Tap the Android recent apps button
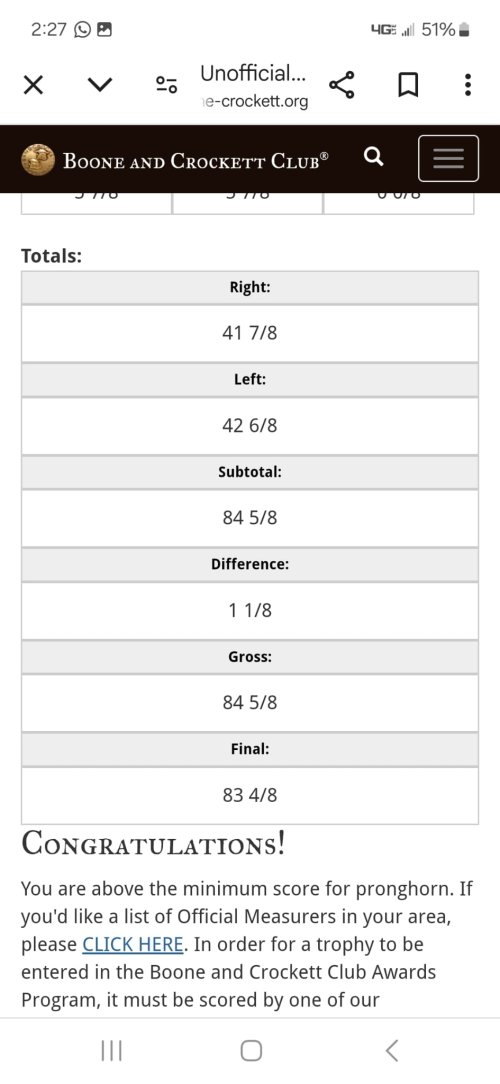The width and height of the screenshot is (500, 1084). coord(111,1051)
